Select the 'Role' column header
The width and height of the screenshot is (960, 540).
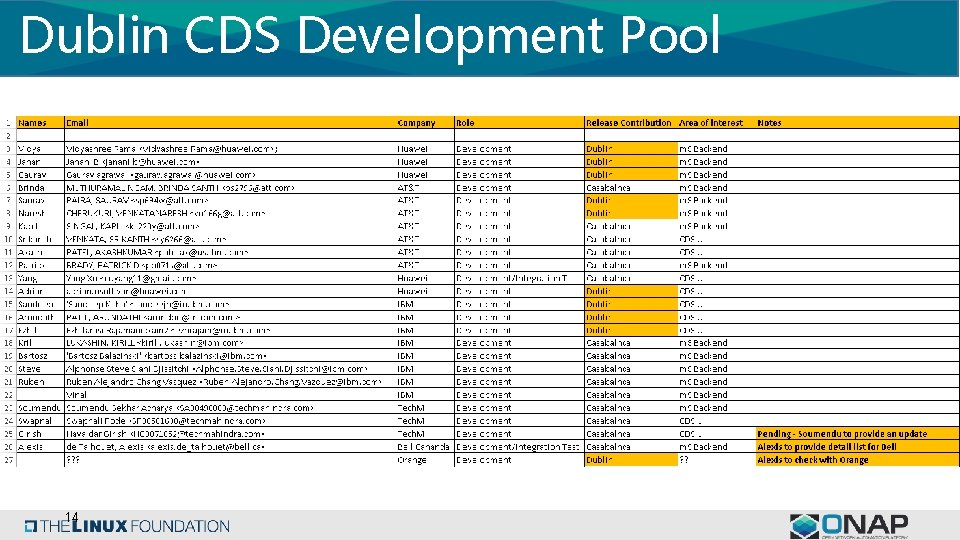465,122
